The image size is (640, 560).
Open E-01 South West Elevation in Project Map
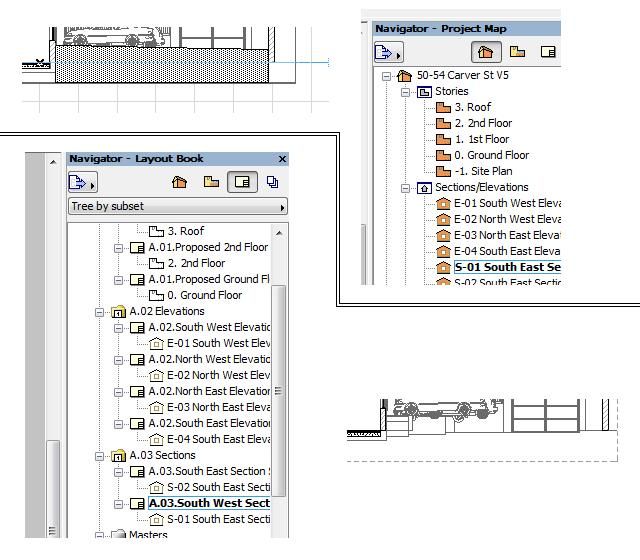pos(507,203)
